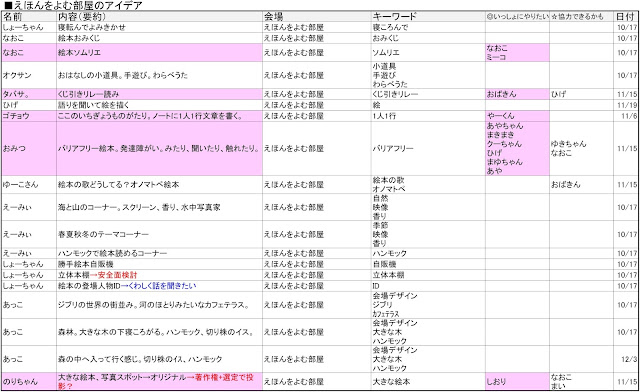Click the cell くじ引きリレー読み
This screenshot has width=640, height=392.
tap(159, 94)
